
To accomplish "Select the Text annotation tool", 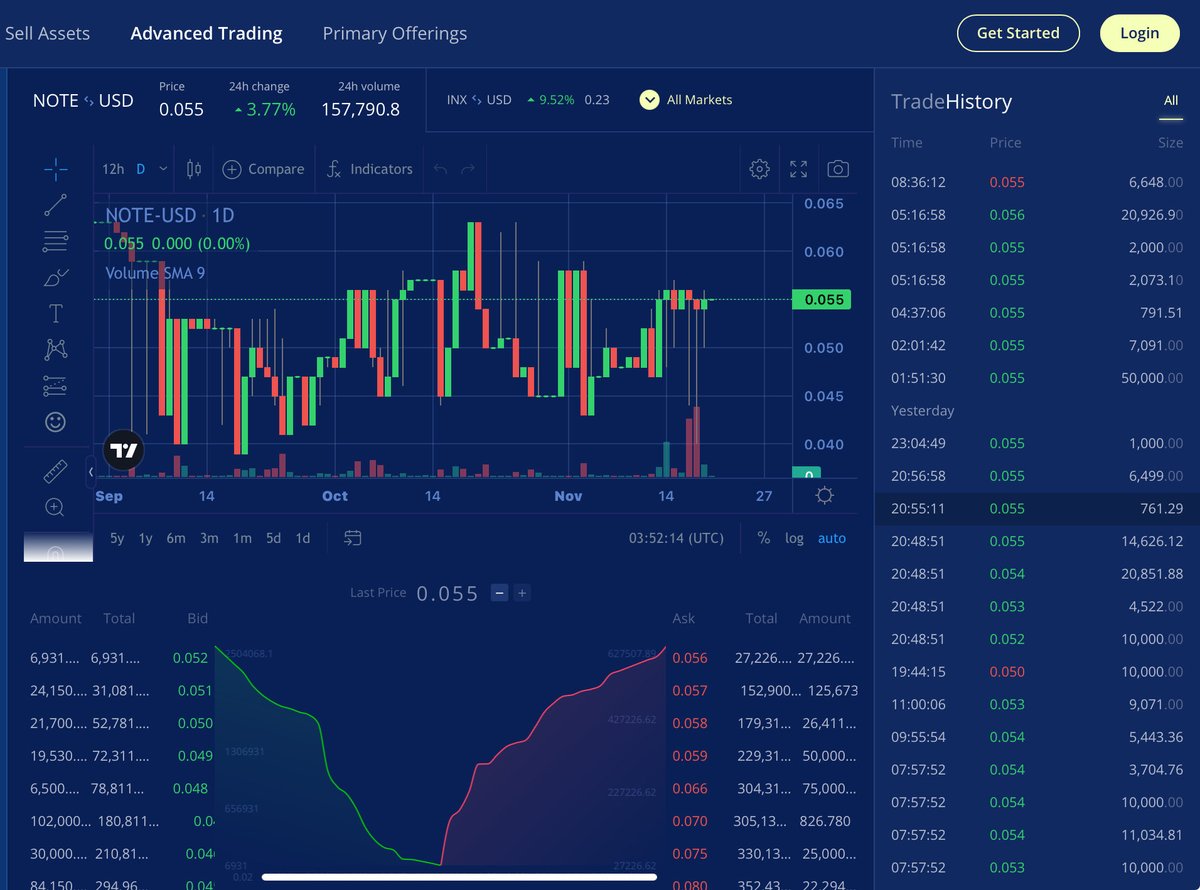I will point(56,314).
